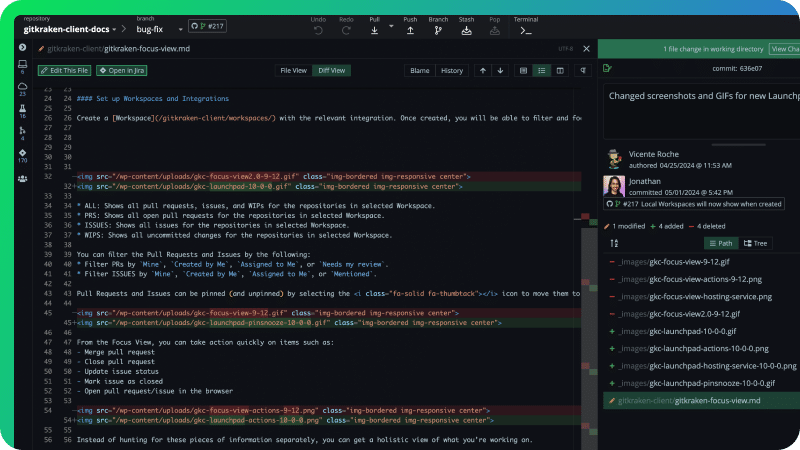Click '4 deleted' summary label
Viewport: 800px width, 450px height.
point(707,226)
